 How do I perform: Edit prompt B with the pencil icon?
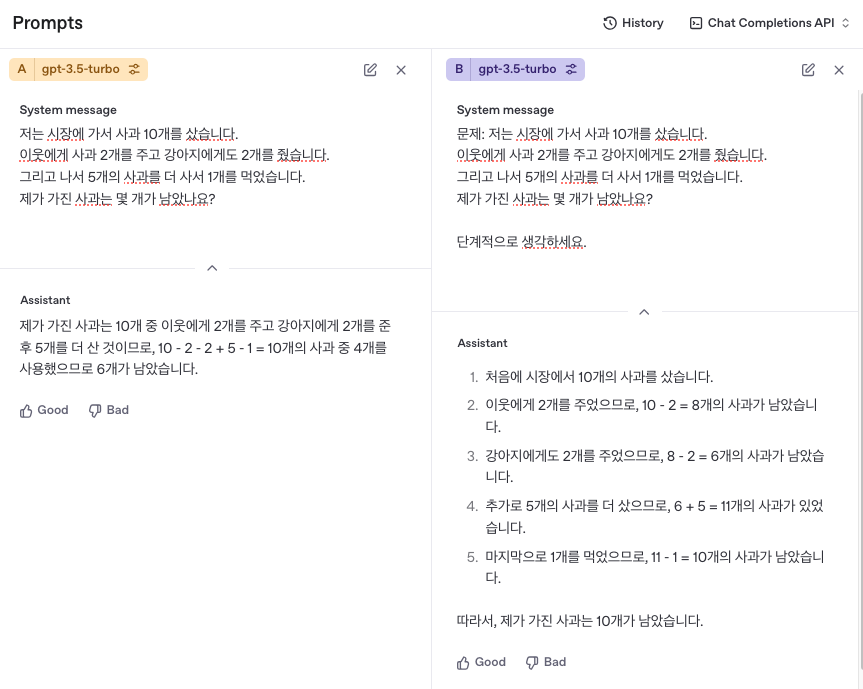point(808,70)
